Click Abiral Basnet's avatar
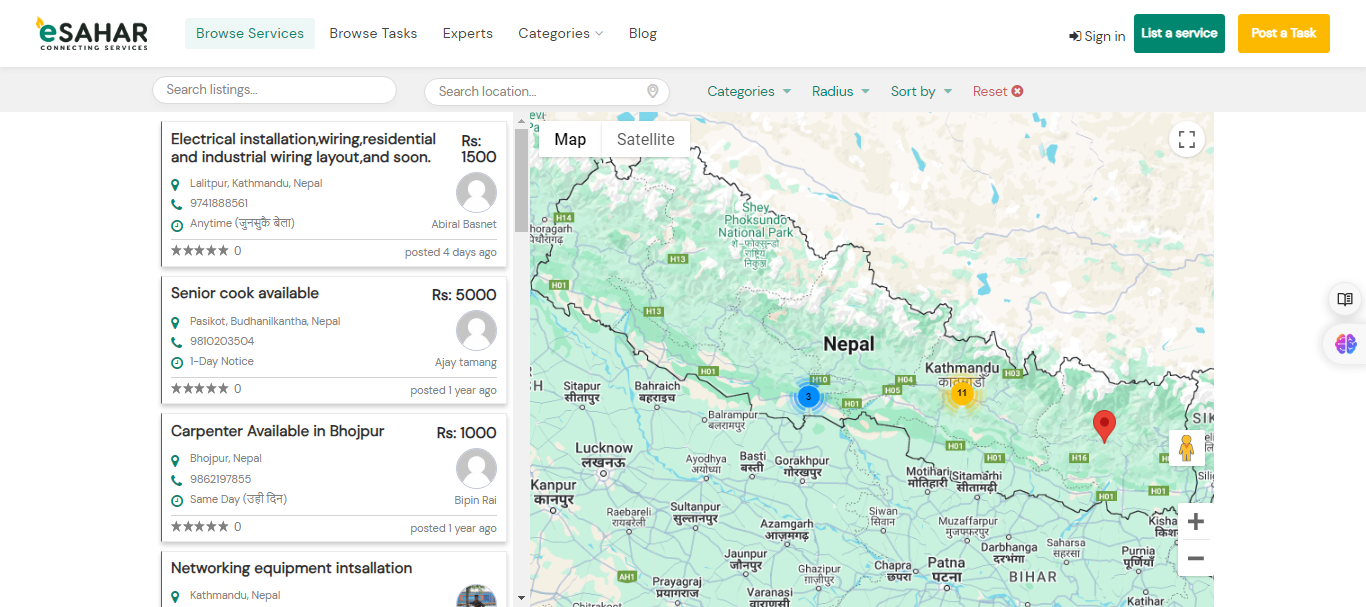The height and width of the screenshot is (607, 1366). [476, 193]
